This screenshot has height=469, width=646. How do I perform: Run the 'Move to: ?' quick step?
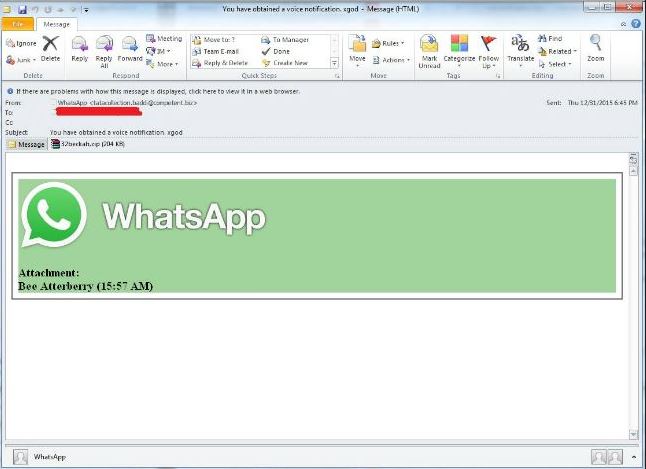click(214, 40)
